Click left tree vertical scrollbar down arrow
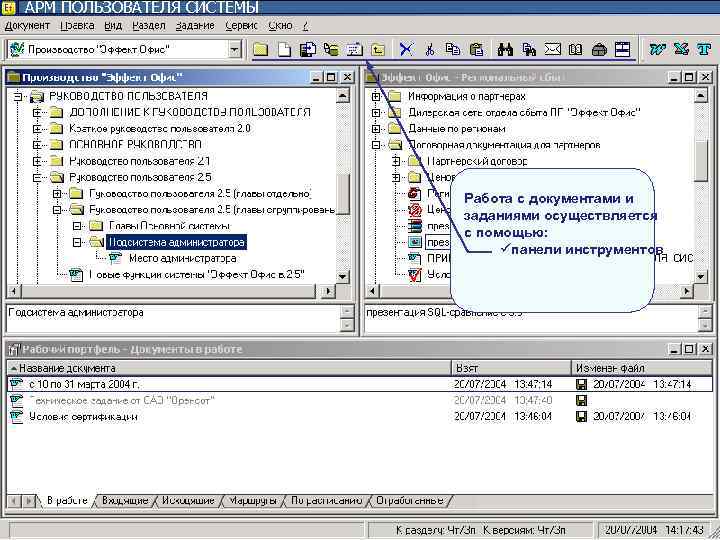This screenshot has width=720, height=540. 343,276
